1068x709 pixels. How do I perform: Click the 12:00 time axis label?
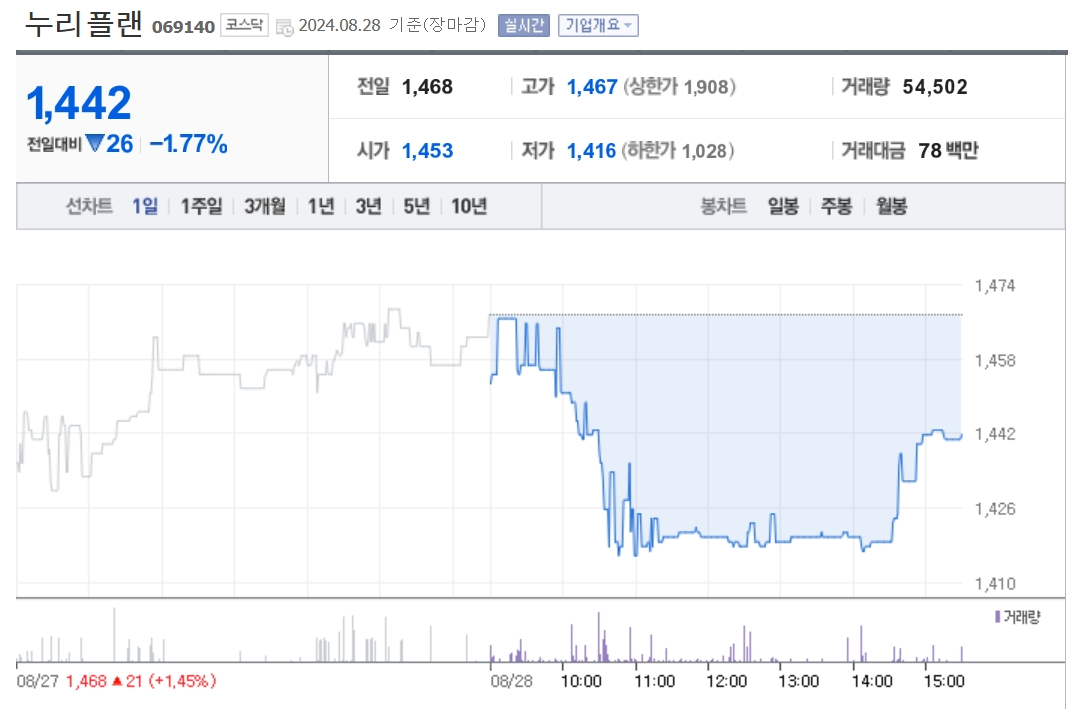727,681
